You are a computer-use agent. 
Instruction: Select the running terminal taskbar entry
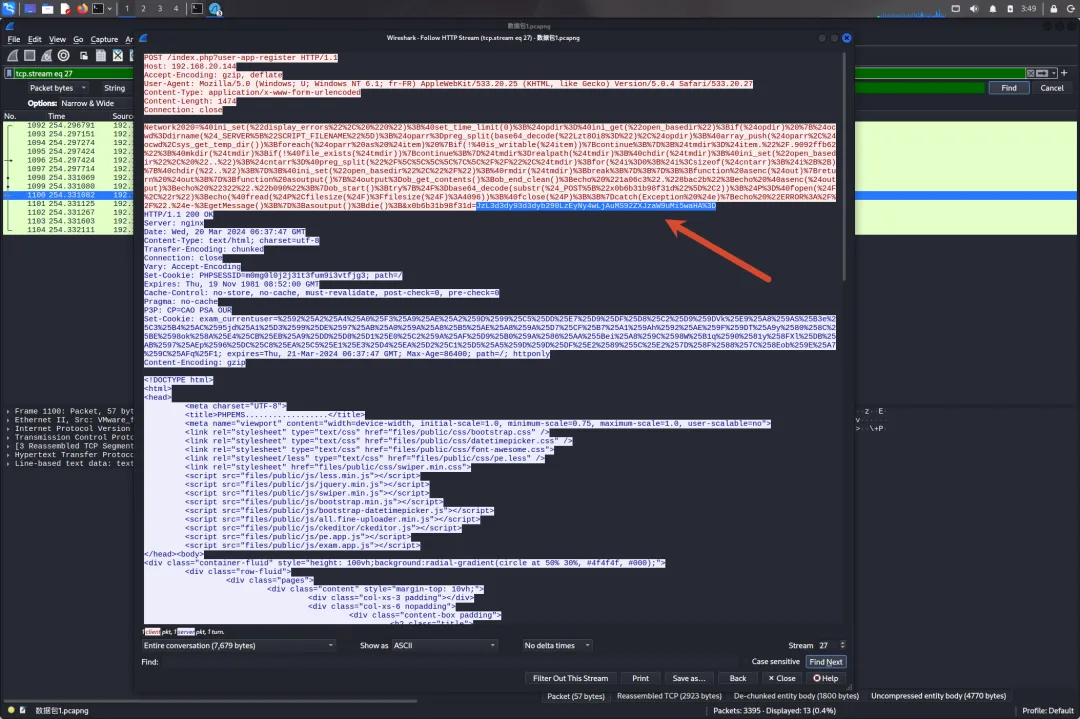[197, 9]
